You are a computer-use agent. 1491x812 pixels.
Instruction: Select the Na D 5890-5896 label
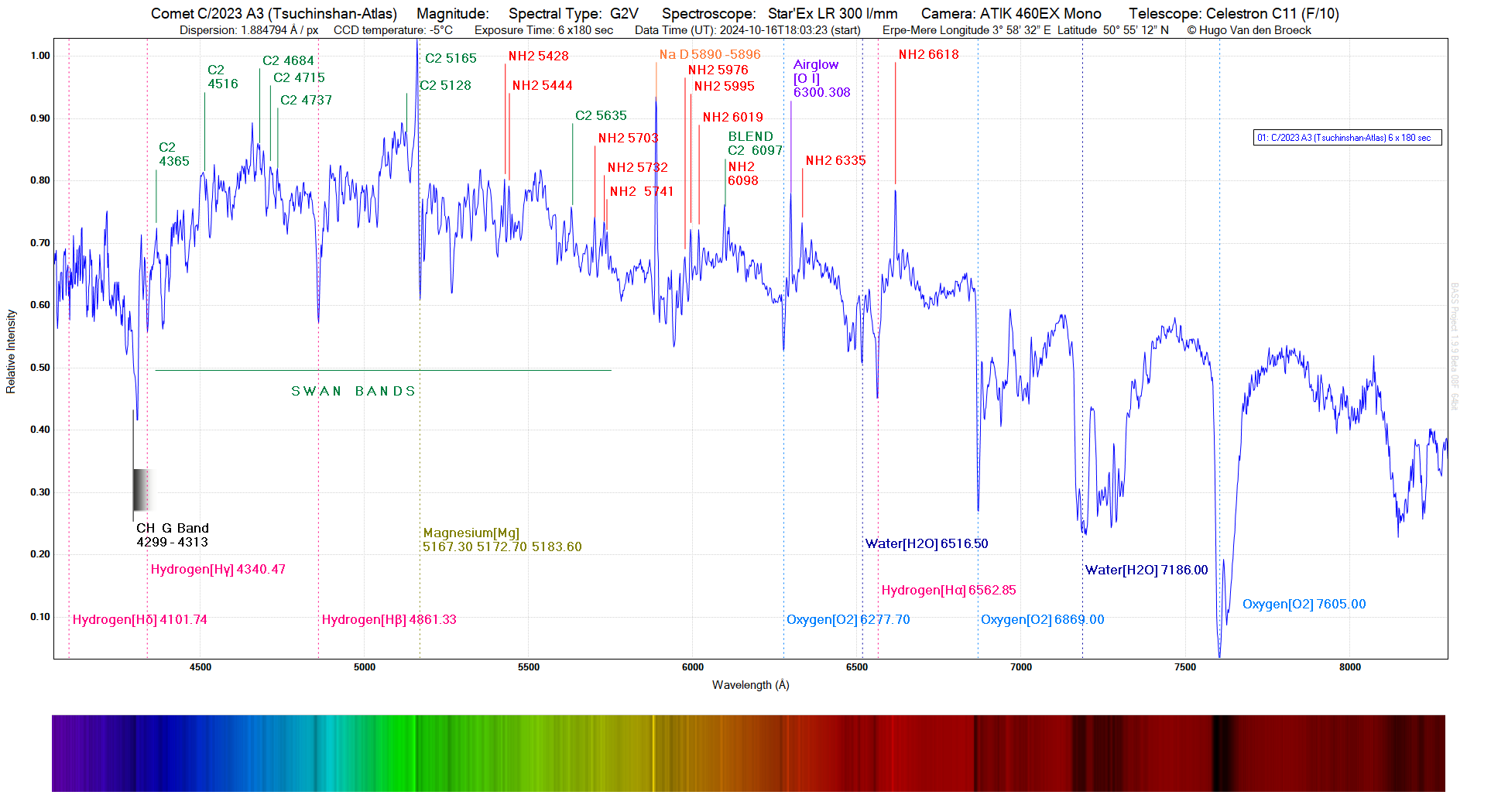click(709, 55)
